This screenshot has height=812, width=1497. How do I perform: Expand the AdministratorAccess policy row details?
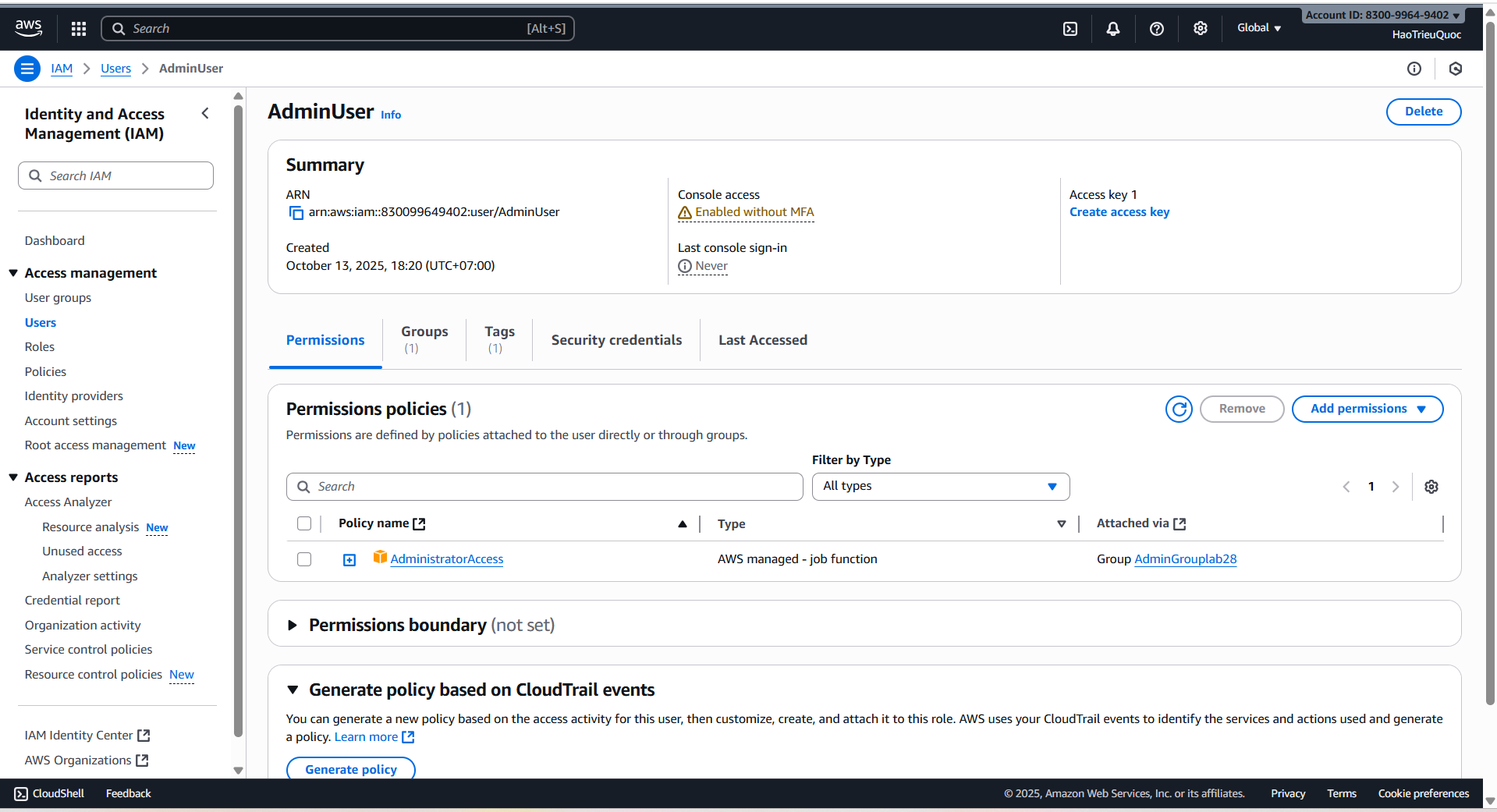point(349,560)
